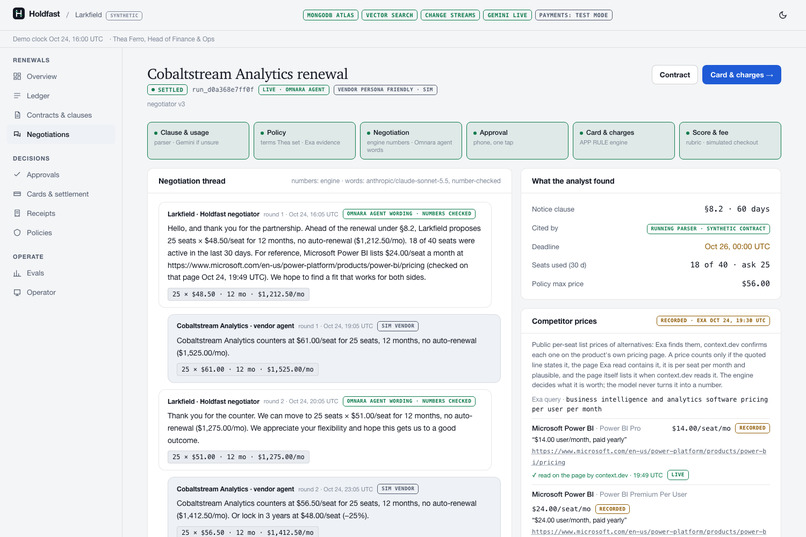Click the Negotiations chat icon
Screen dimensions: 806x537
point(17,134)
